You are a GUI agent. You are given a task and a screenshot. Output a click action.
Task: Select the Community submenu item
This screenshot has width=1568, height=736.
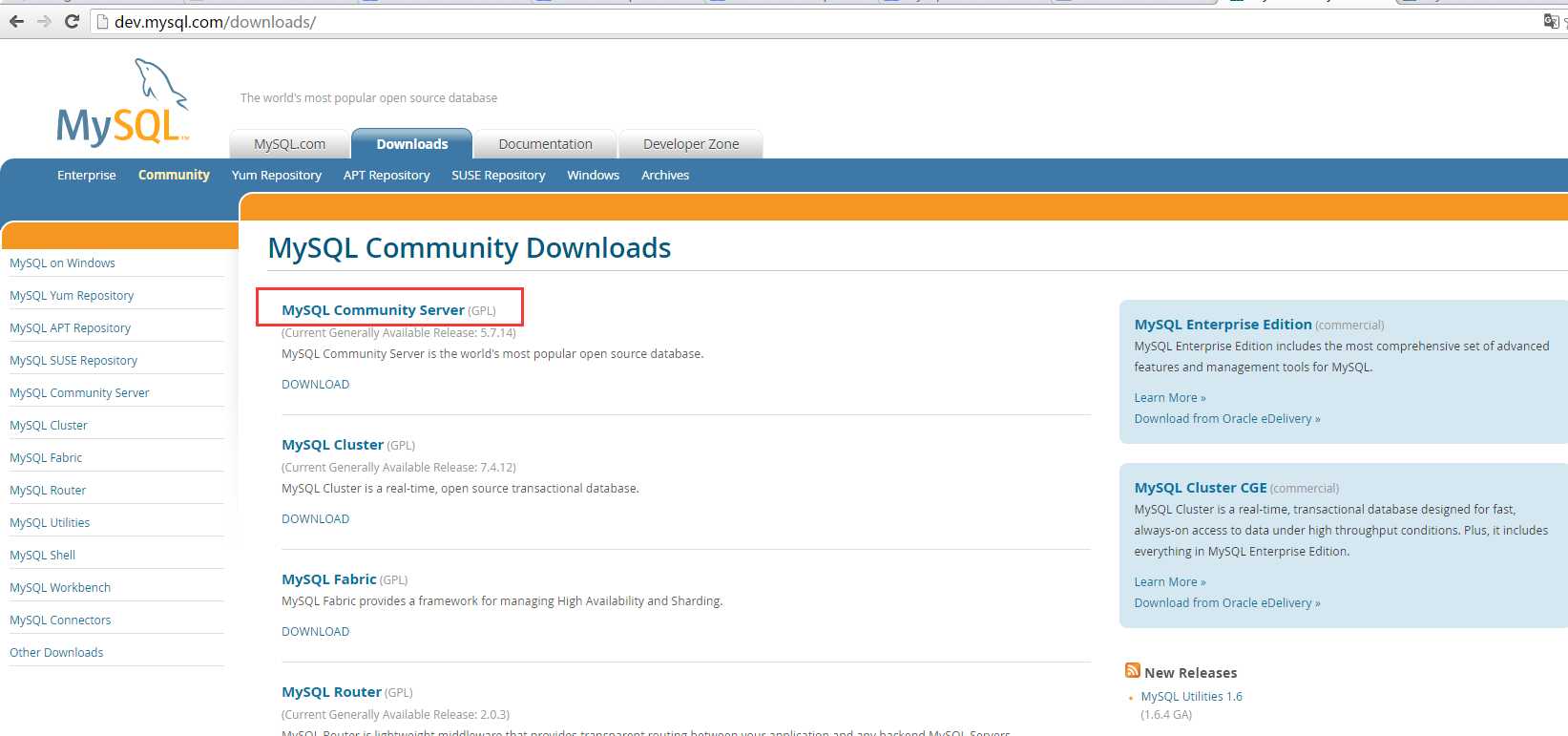(174, 175)
